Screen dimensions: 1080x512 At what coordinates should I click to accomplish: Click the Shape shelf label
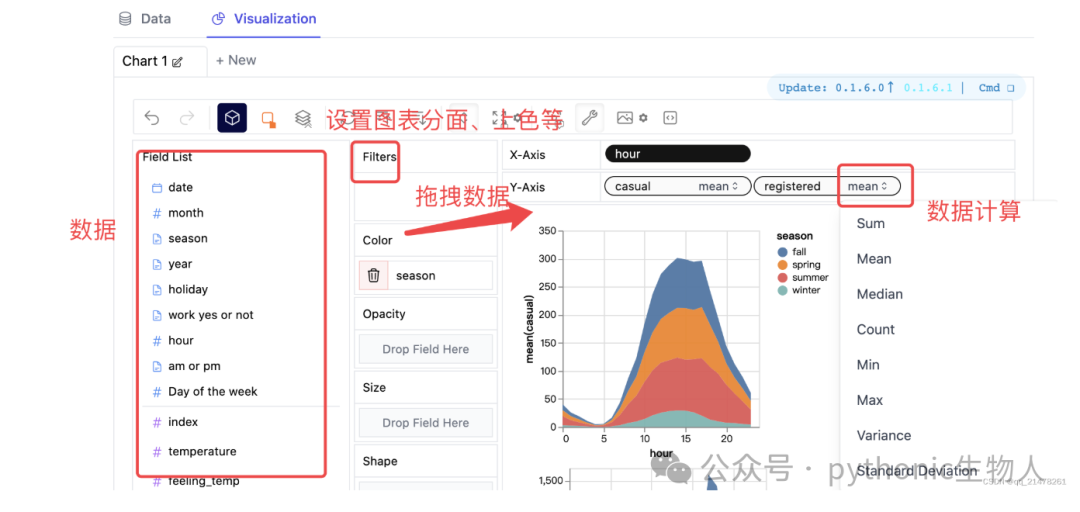coord(380,461)
